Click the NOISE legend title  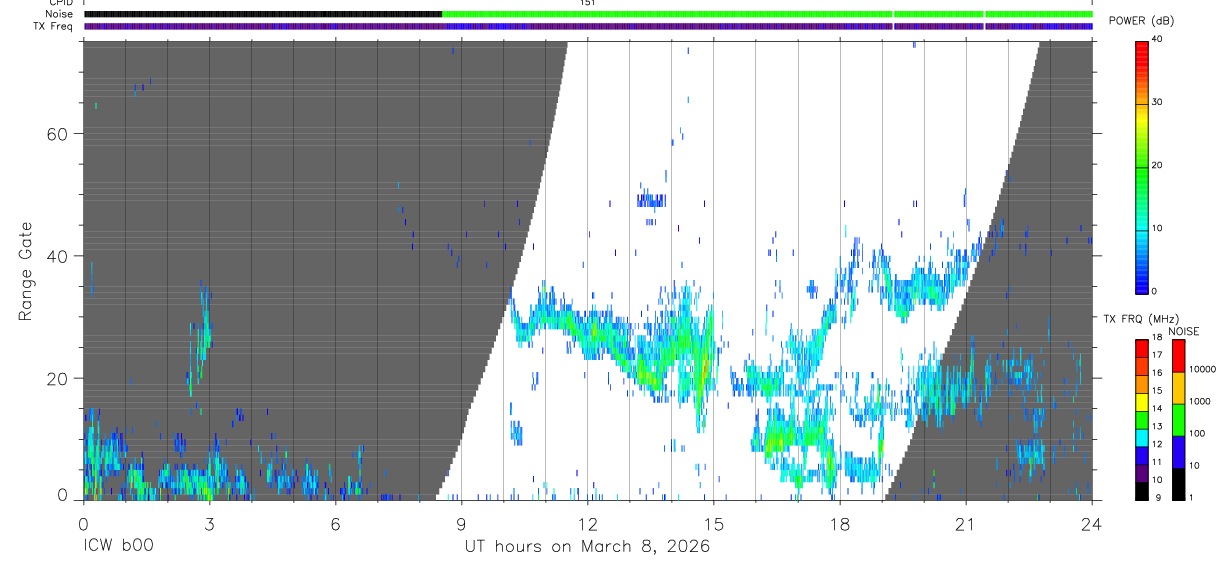point(1184,331)
